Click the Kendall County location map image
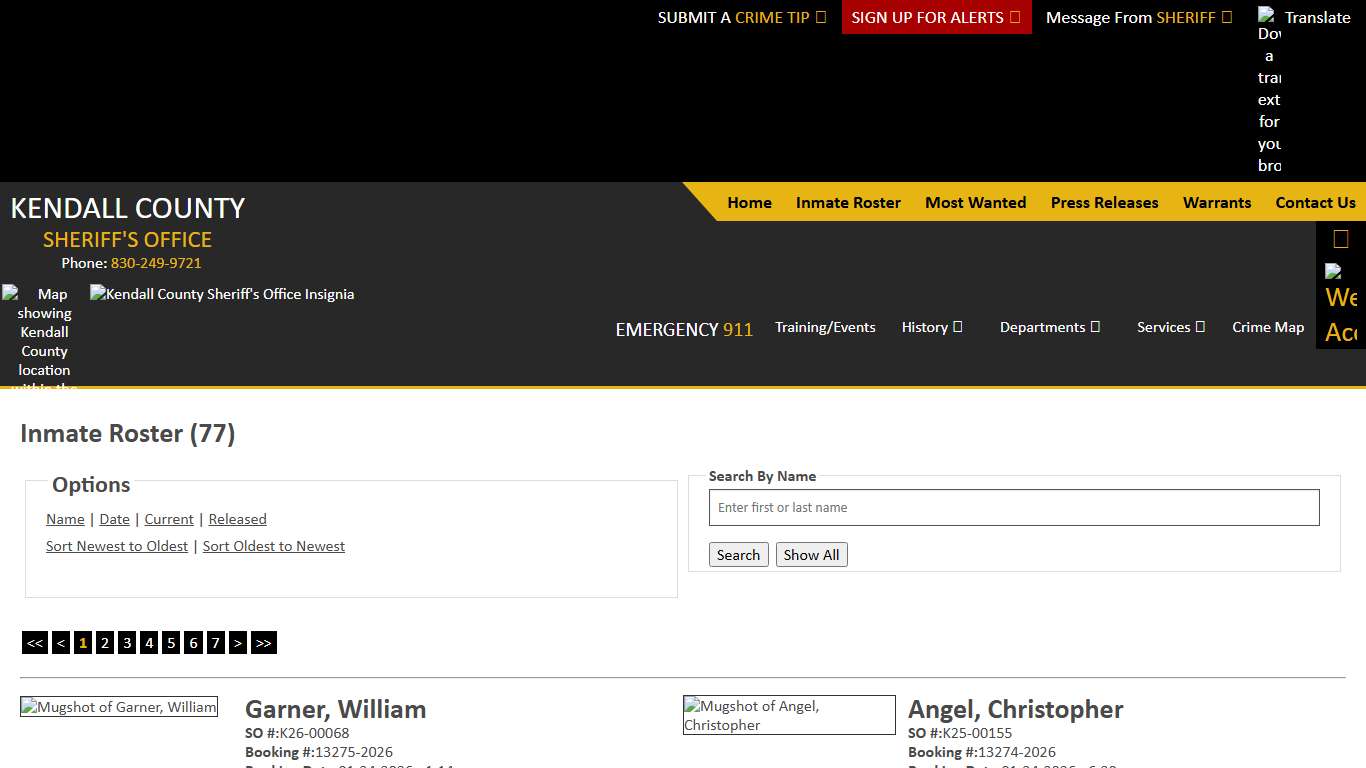The image size is (1366, 768). pos(42,330)
